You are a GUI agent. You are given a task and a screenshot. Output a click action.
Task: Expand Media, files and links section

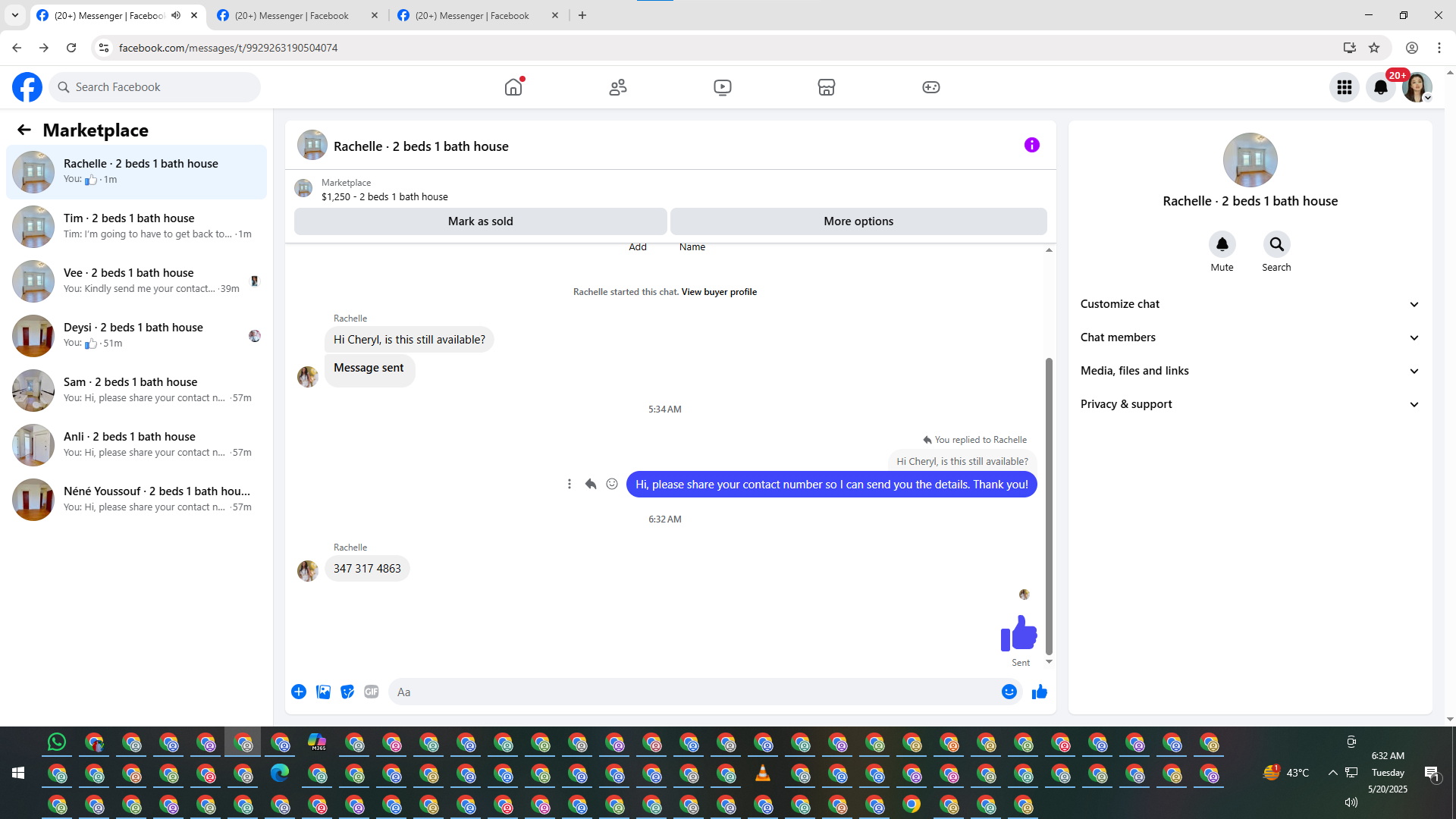pyautogui.click(x=1250, y=371)
